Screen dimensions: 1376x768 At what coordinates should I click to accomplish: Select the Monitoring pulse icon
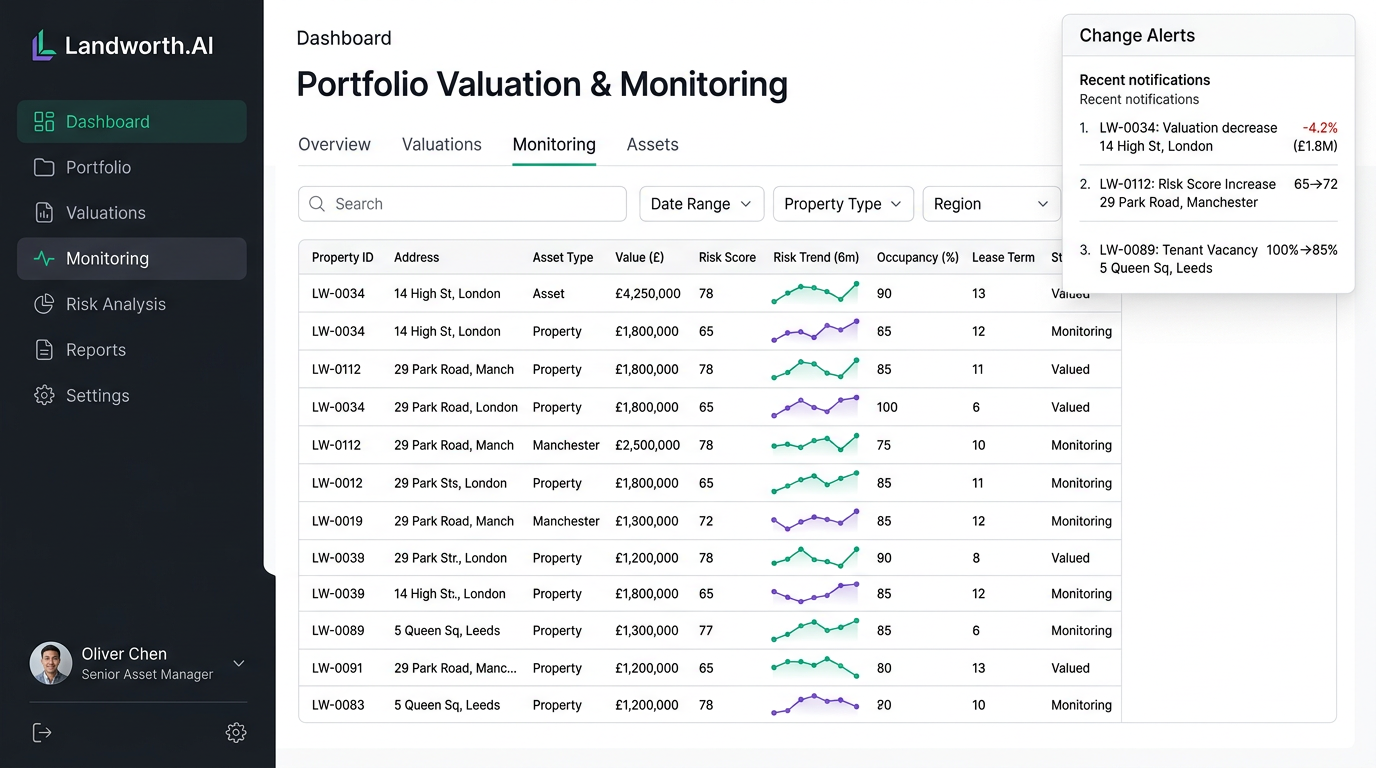(44, 258)
